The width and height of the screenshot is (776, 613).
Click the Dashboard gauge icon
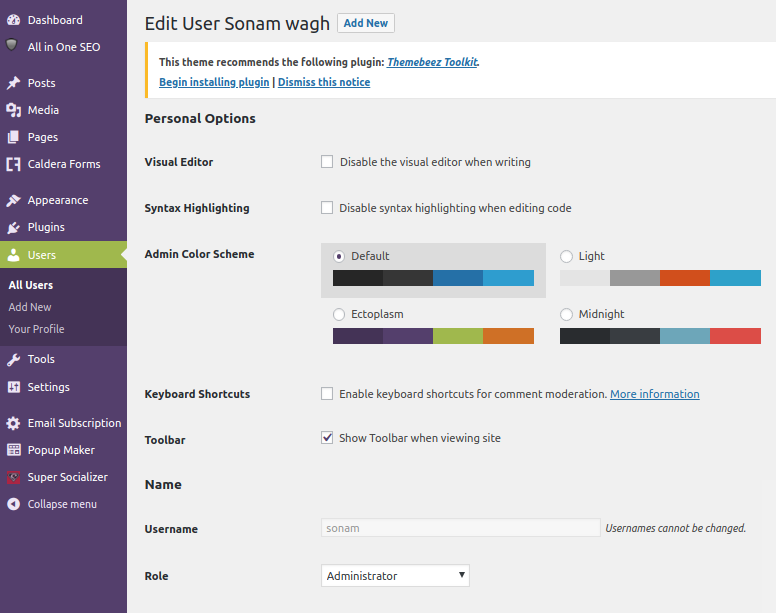pos(13,20)
